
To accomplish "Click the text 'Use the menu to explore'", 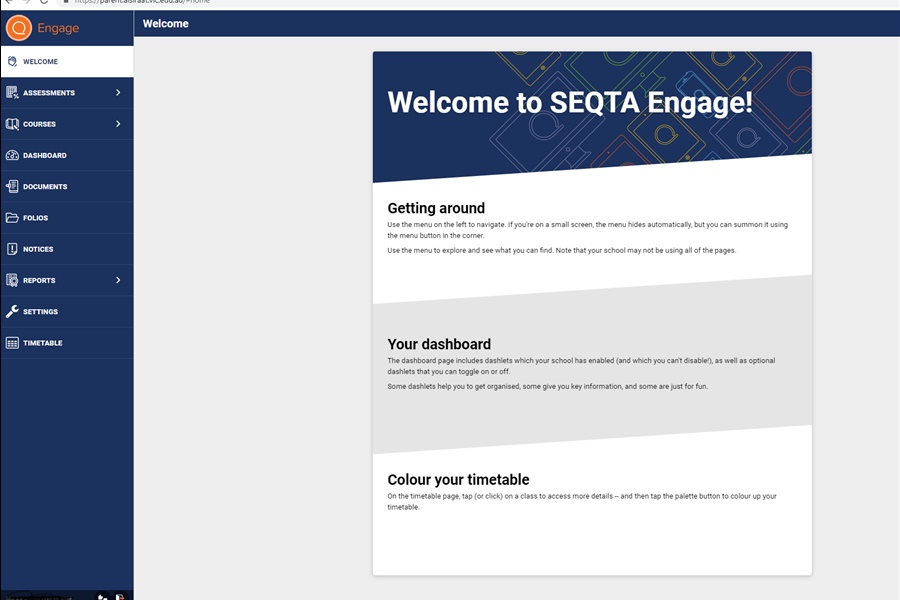I will 561,250.
